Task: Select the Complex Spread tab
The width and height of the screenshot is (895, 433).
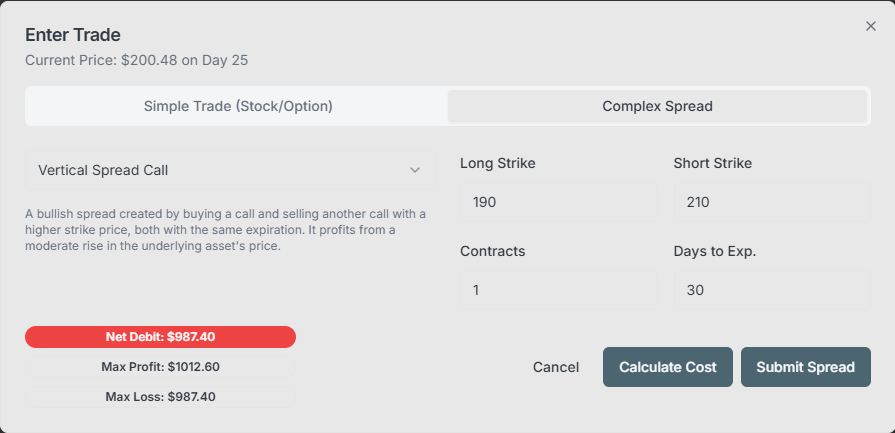Action: click(657, 106)
